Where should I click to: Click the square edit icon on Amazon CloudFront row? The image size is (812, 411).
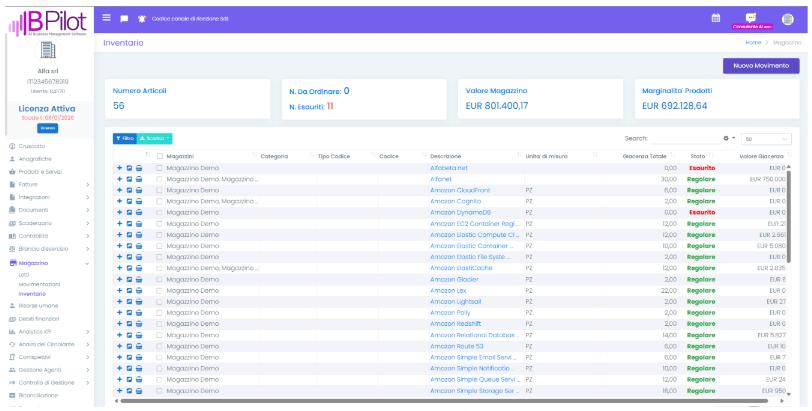coord(129,190)
